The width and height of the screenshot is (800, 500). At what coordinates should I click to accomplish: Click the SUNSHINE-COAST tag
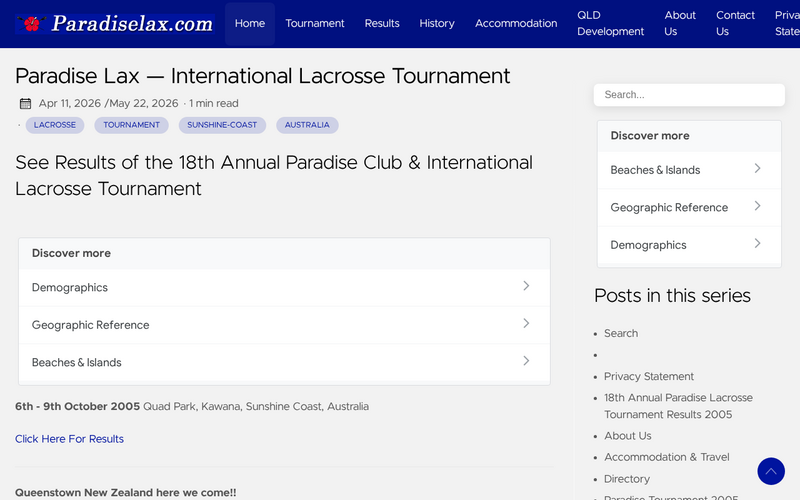222,125
